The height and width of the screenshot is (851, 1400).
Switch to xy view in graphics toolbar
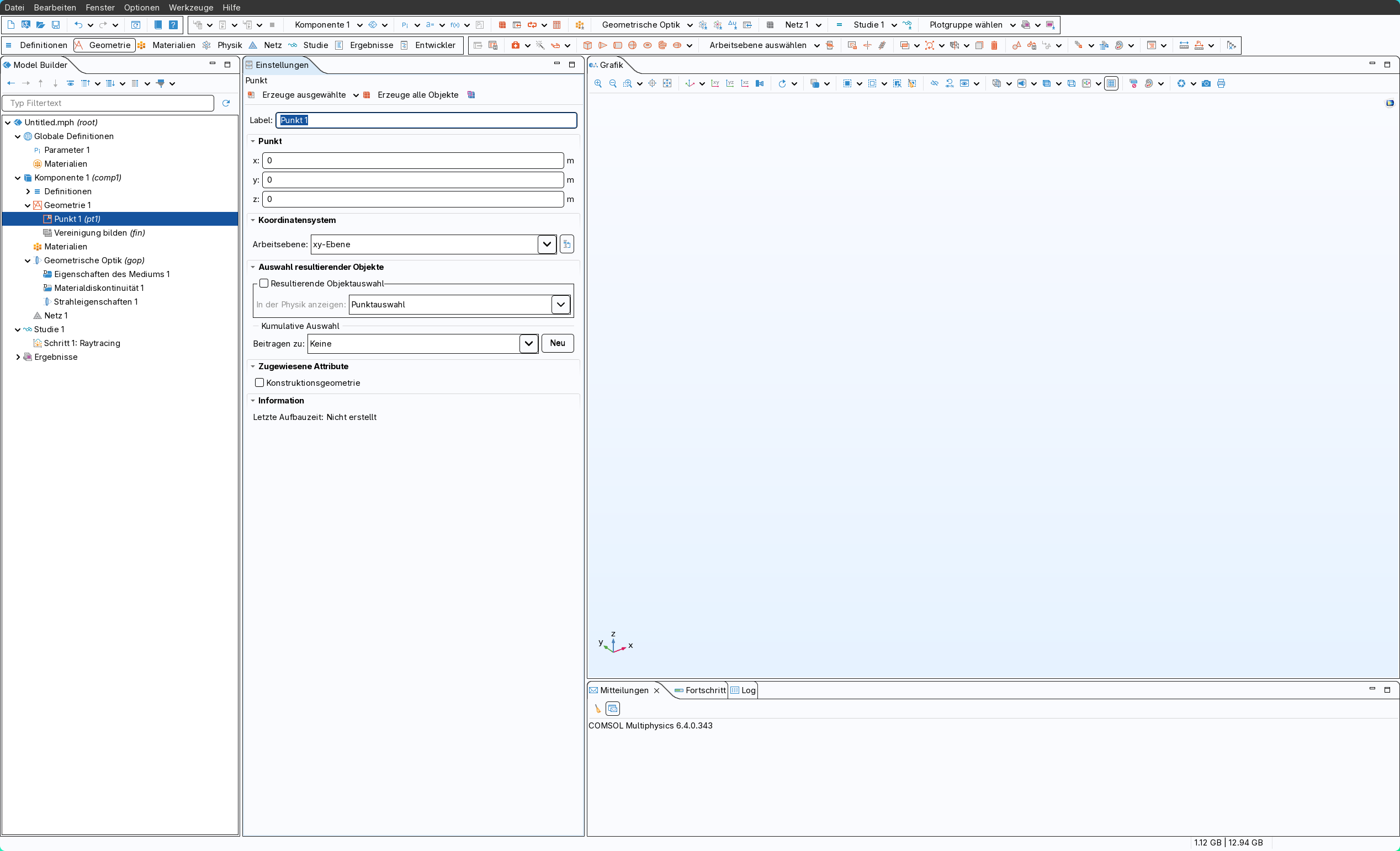pos(715,83)
